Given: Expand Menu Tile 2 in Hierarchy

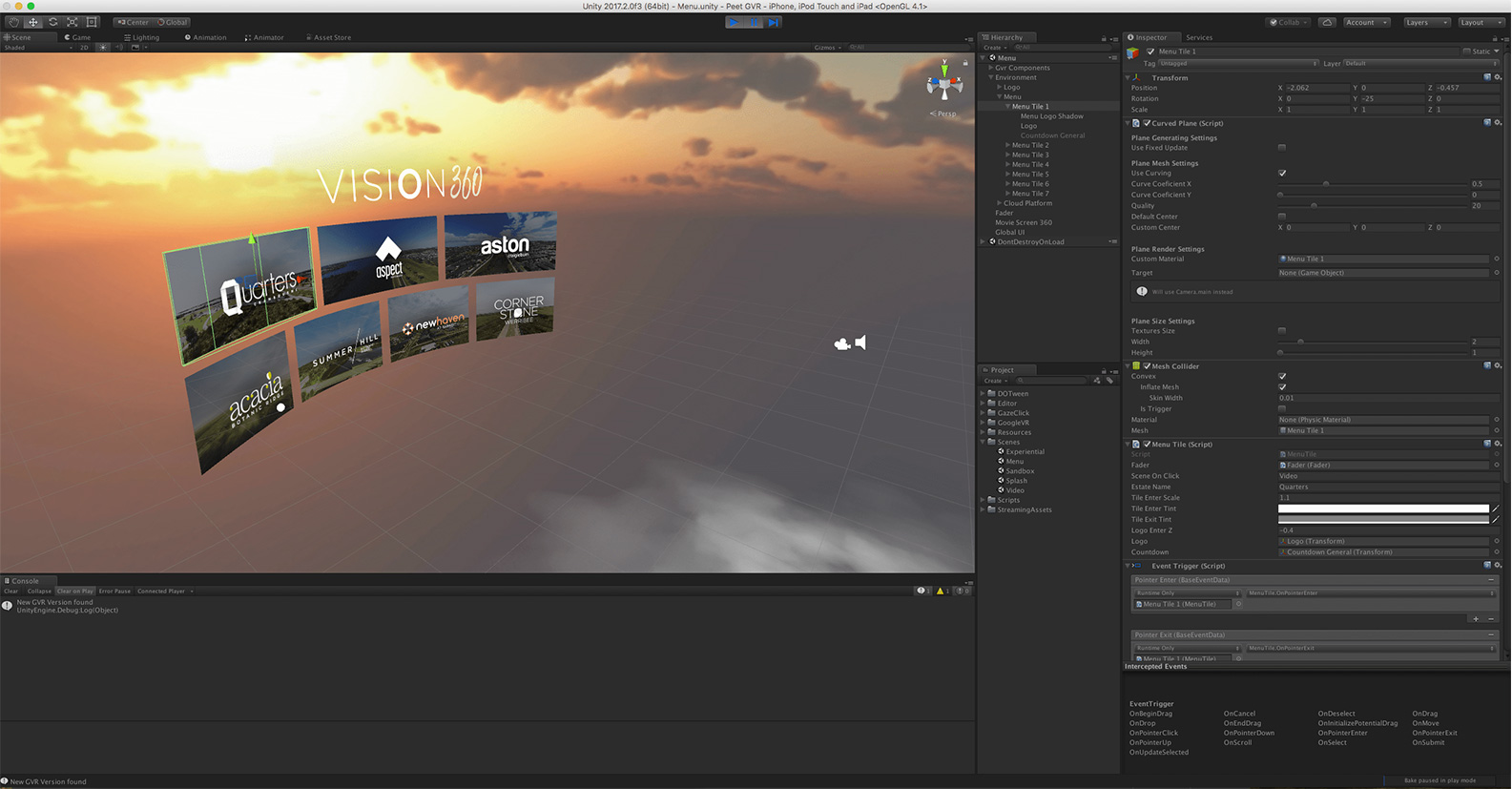Looking at the screenshot, I should [1007, 145].
